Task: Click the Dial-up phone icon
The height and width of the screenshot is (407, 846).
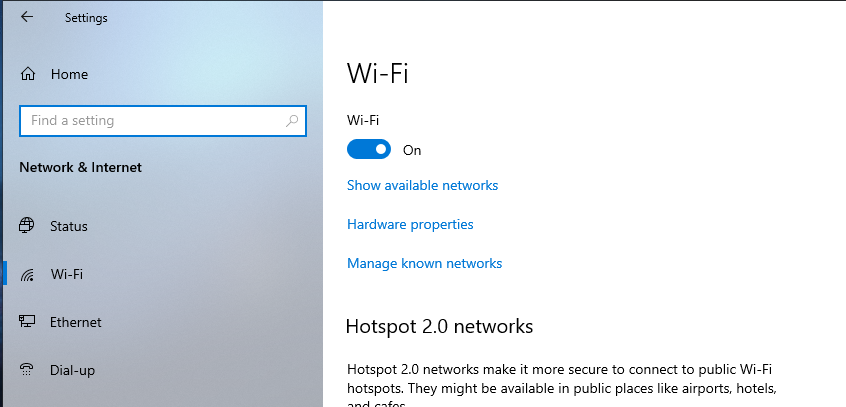Action: coord(26,370)
